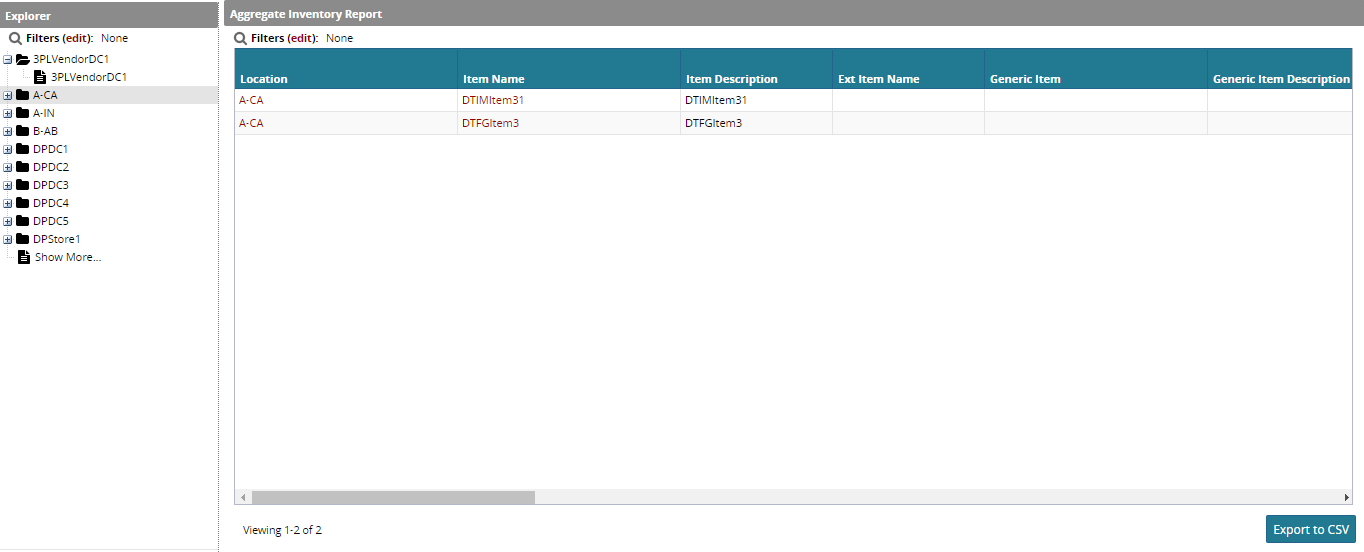1364x552 pixels.
Task: Open the DTIMItem31 item name link
Action: point(493,100)
